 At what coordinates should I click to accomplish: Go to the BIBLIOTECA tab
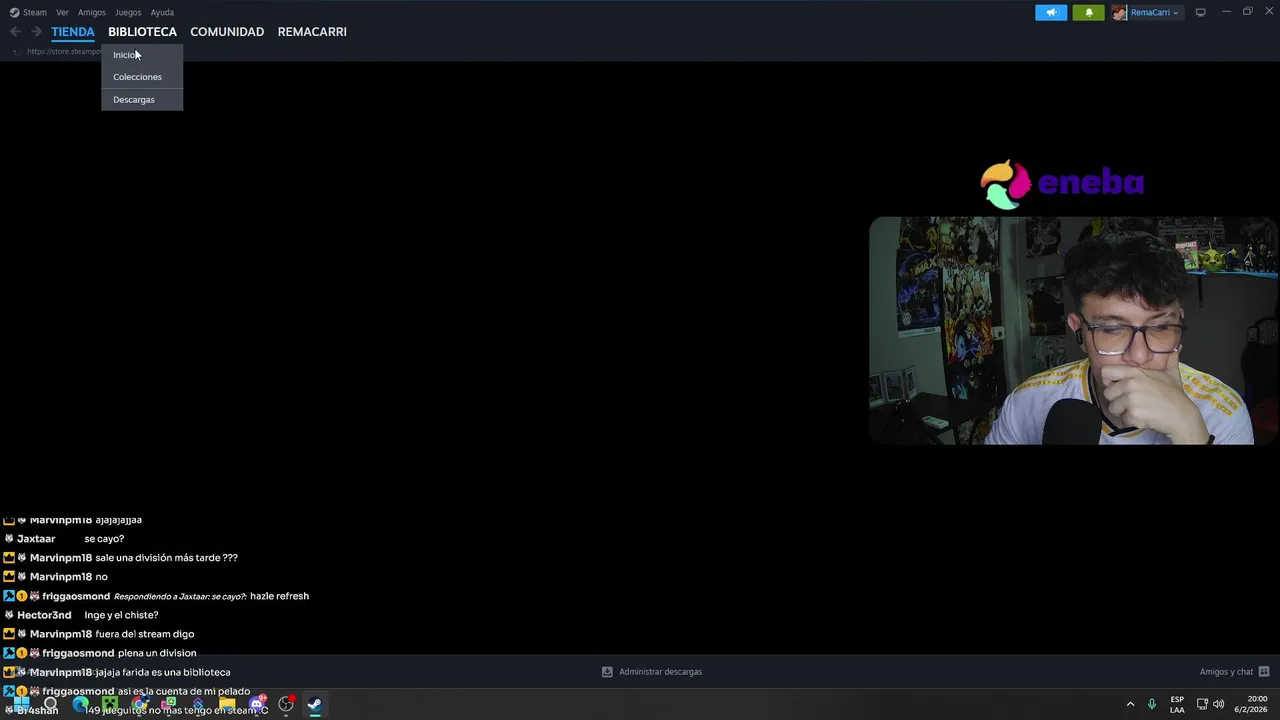[142, 32]
